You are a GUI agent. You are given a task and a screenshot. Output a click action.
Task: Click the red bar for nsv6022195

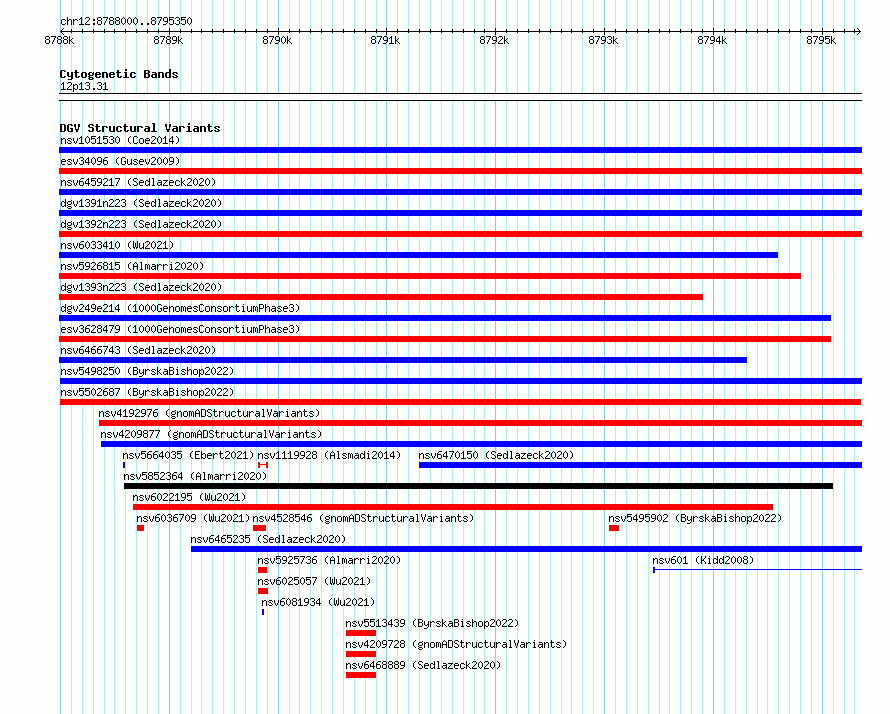[x=453, y=507]
